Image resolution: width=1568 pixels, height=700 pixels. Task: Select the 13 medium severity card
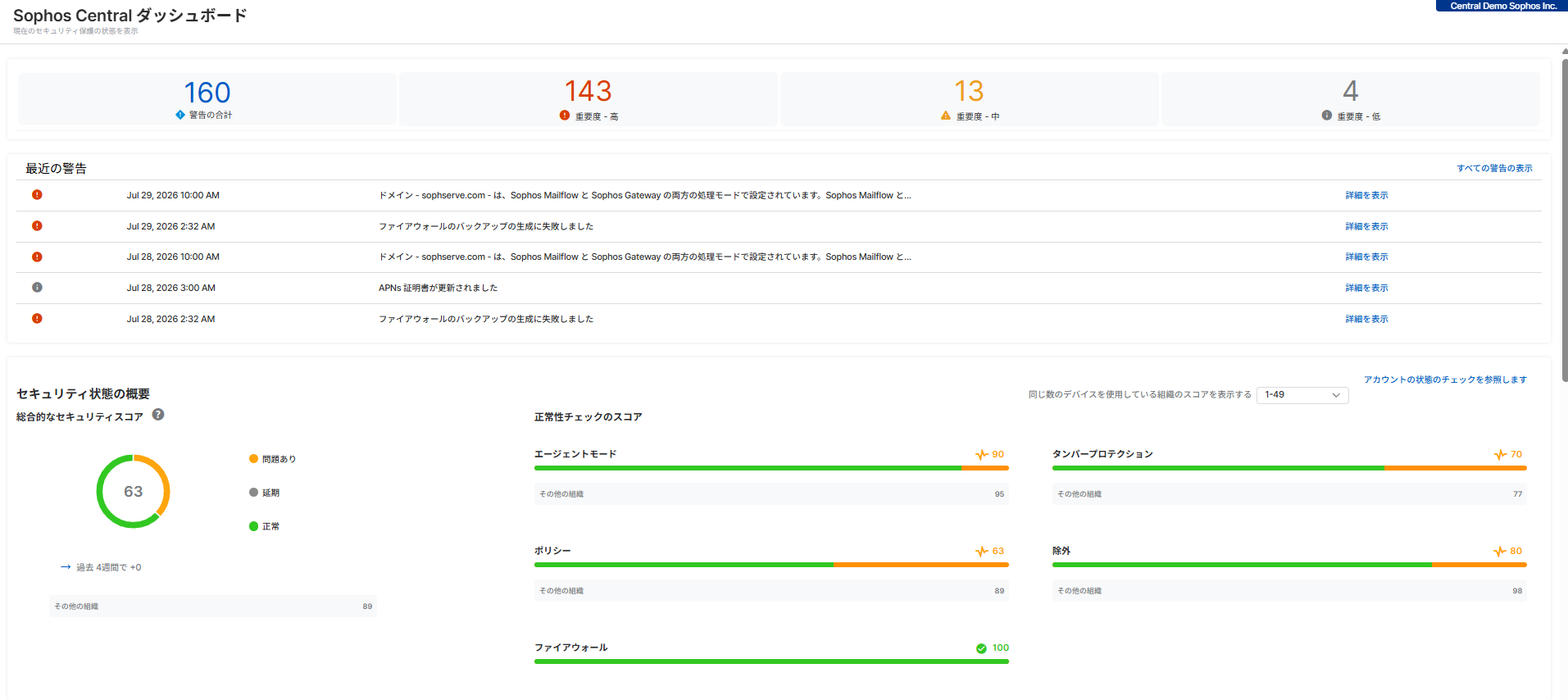click(970, 99)
